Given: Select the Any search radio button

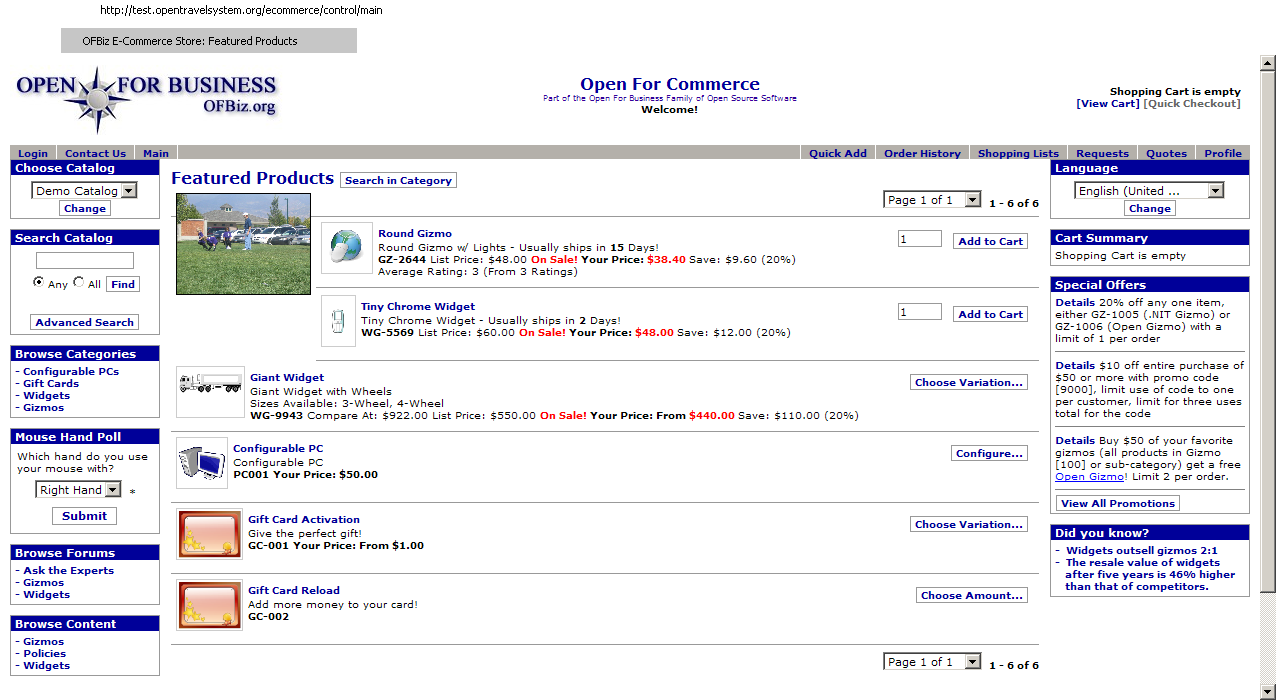Looking at the screenshot, I should [x=39, y=283].
